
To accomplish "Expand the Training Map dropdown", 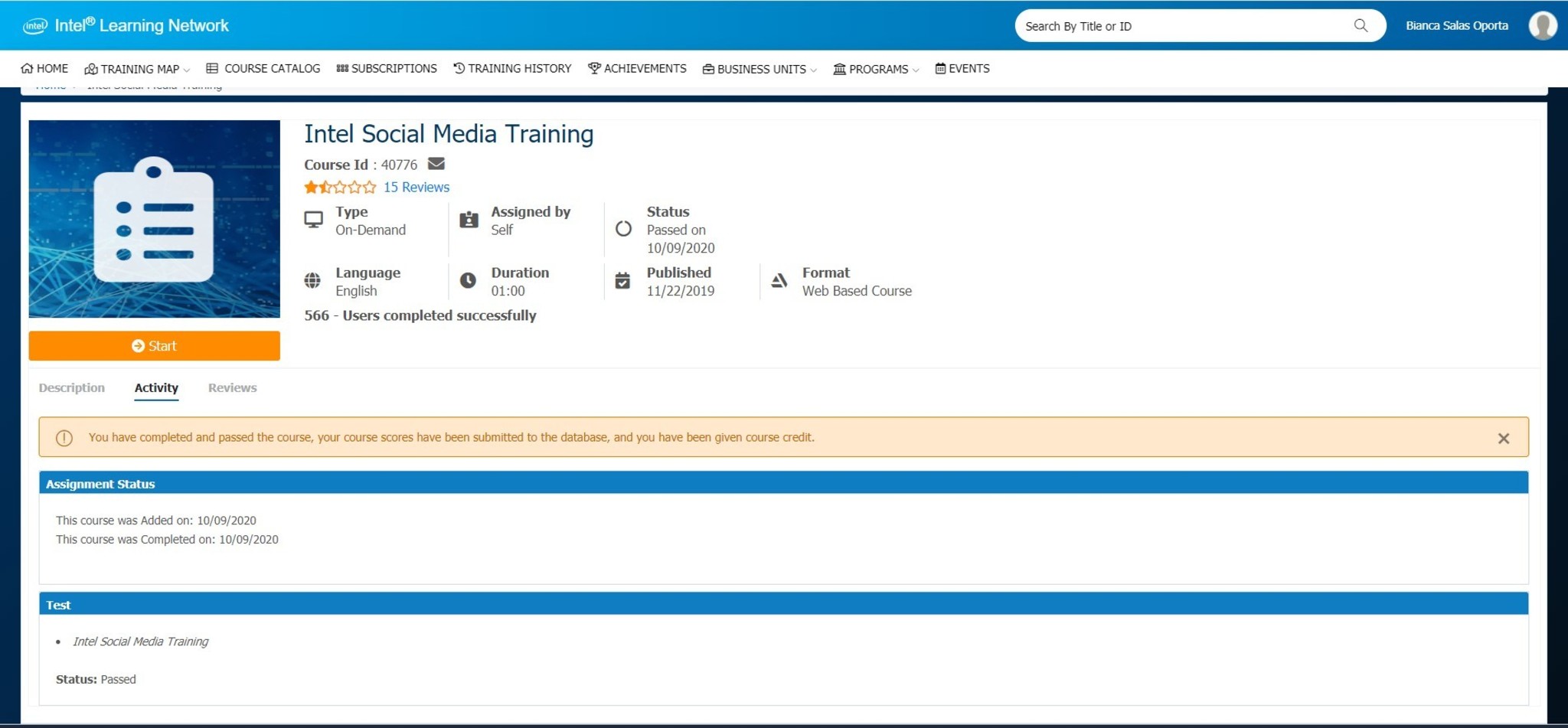I will 139,69.
